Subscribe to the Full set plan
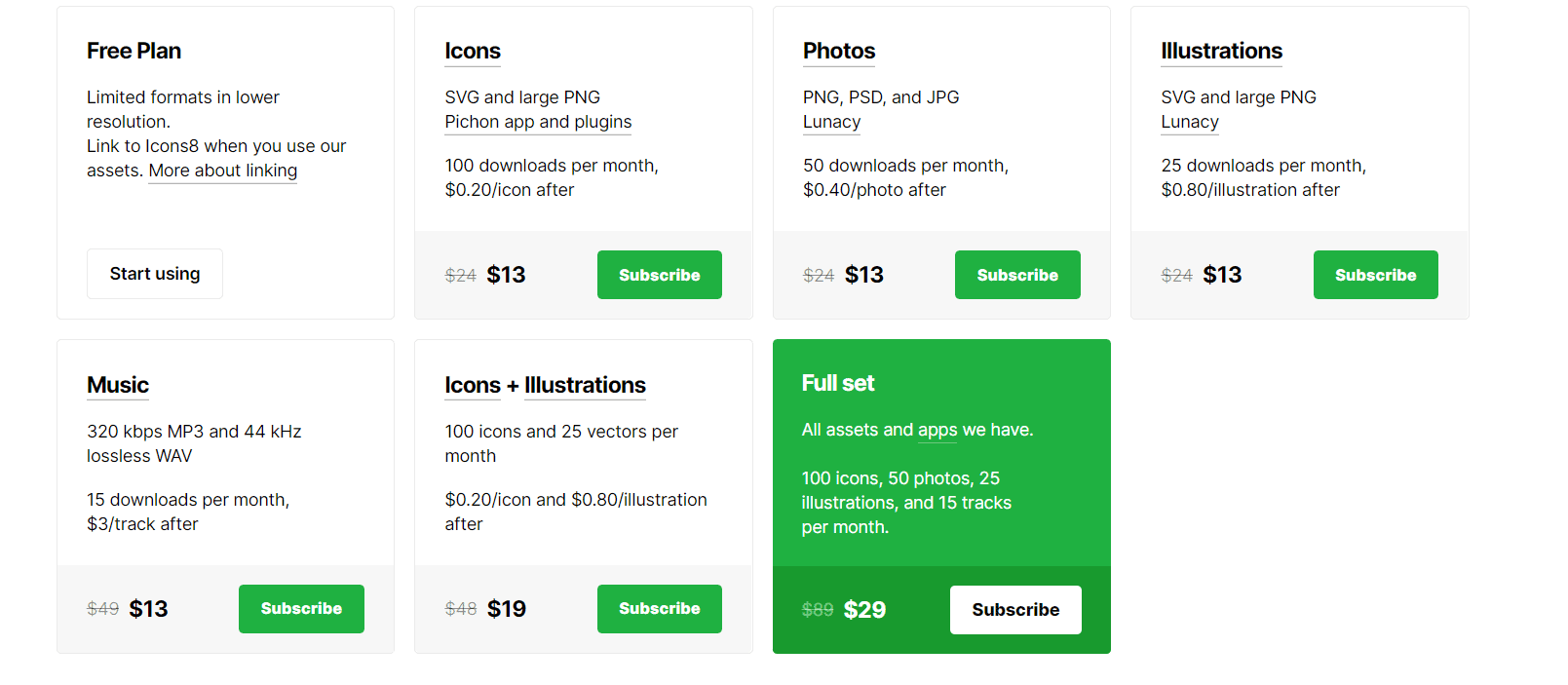Screen dimensions: 1568x685 click(x=1015, y=609)
